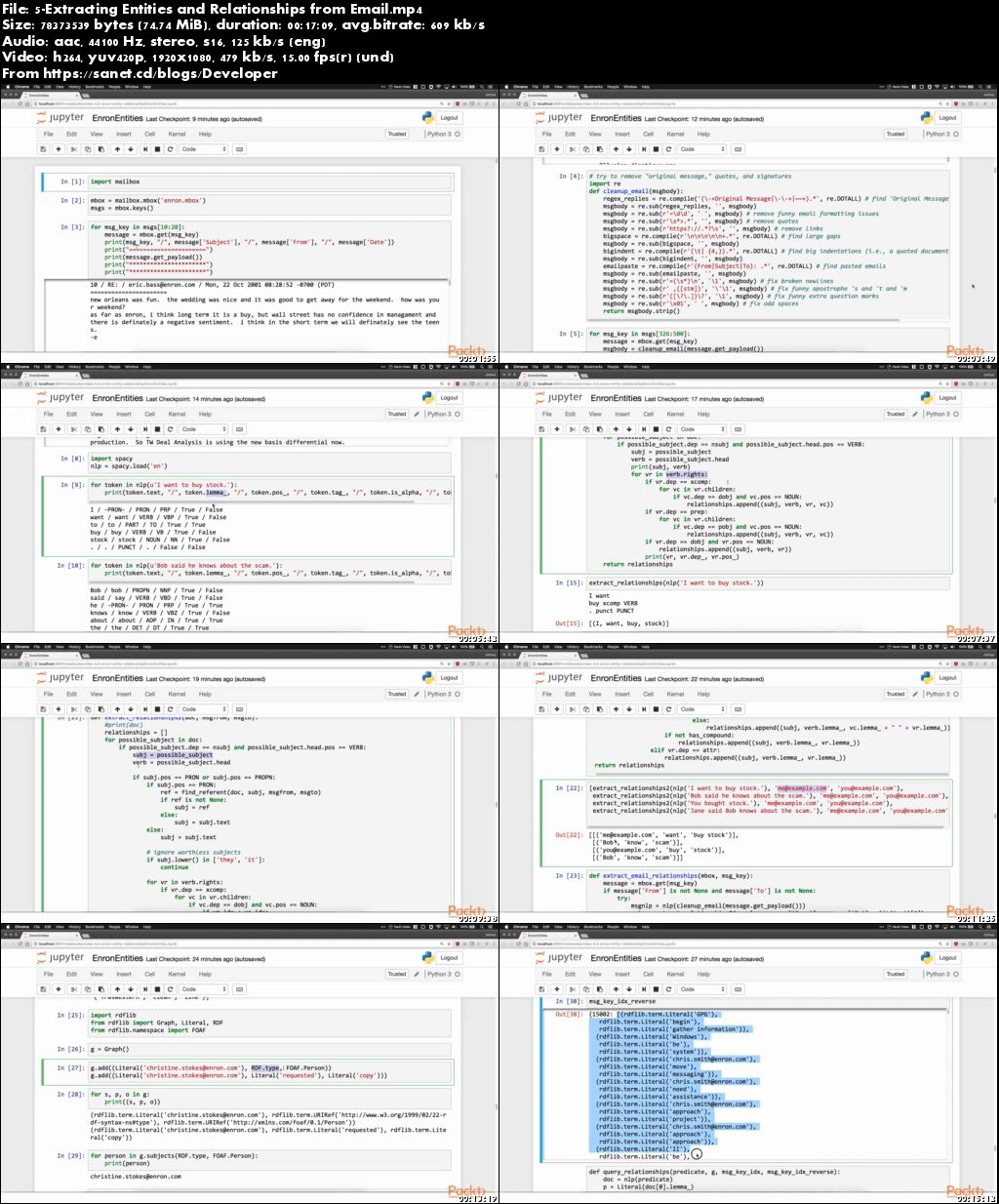Click Trusted button in the 12-minutes-ago notebook

[x=896, y=134]
